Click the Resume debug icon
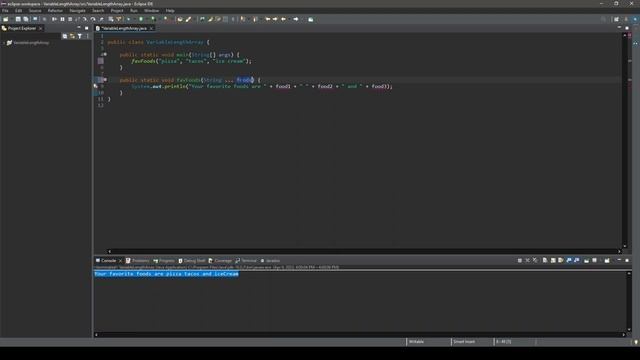 (54, 19)
